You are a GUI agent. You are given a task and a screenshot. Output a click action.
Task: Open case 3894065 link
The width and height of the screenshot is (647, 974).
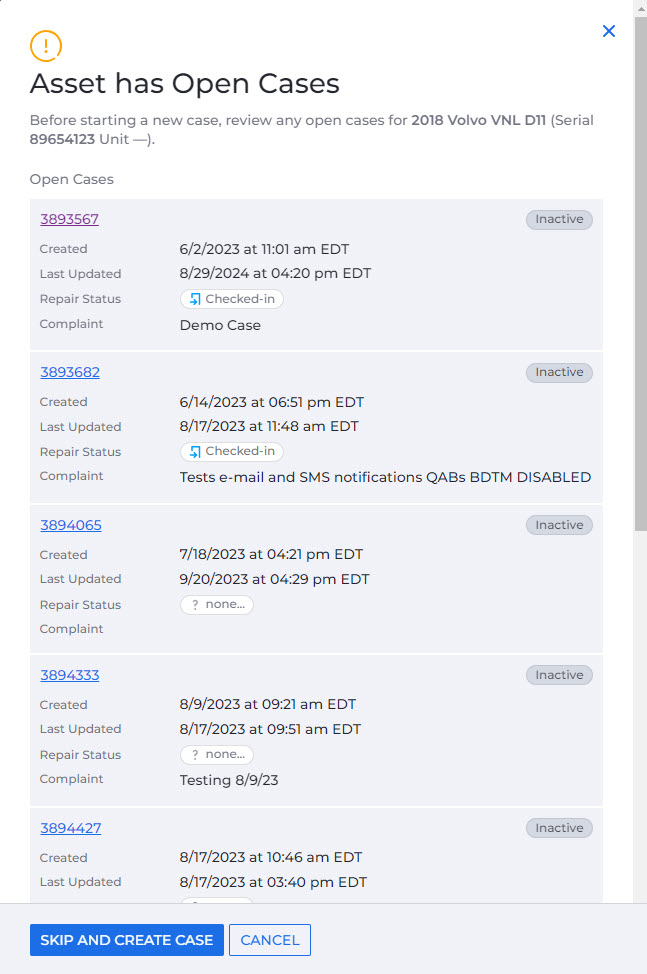tap(71, 525)
